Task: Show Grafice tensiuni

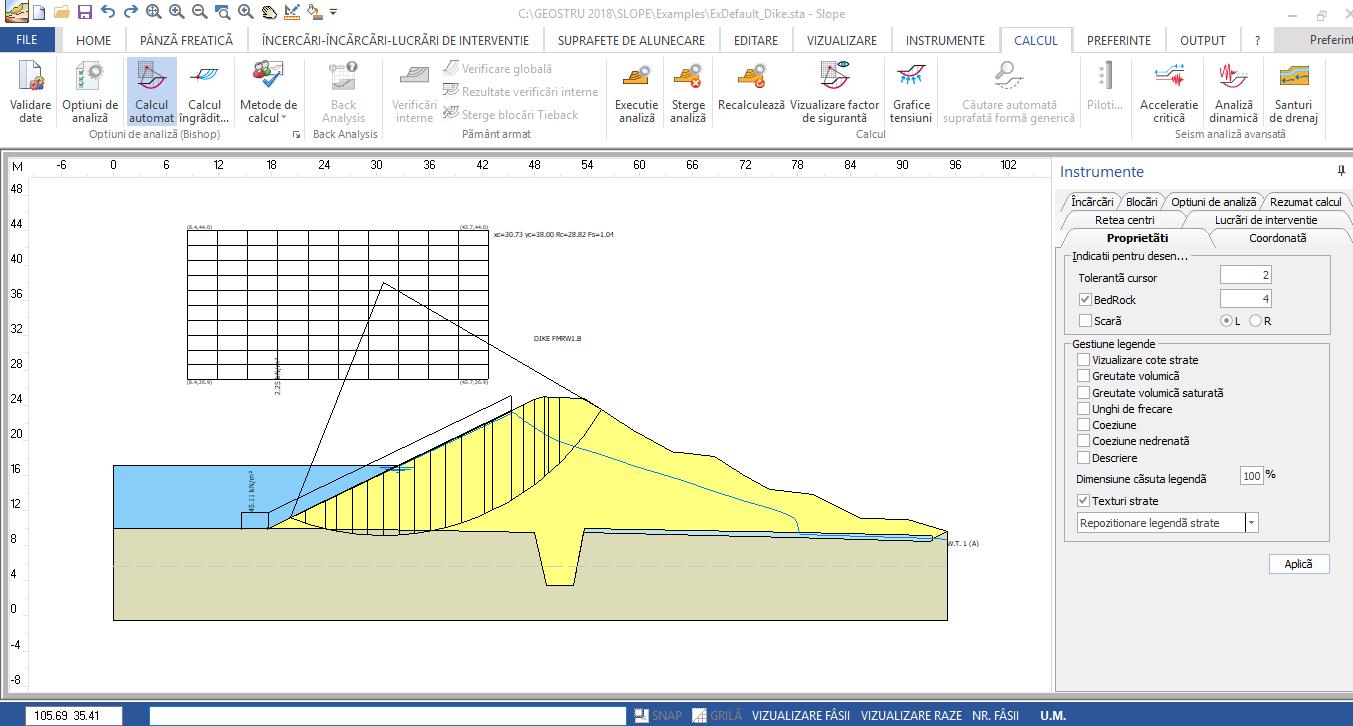Action: (x=911, y=92)
